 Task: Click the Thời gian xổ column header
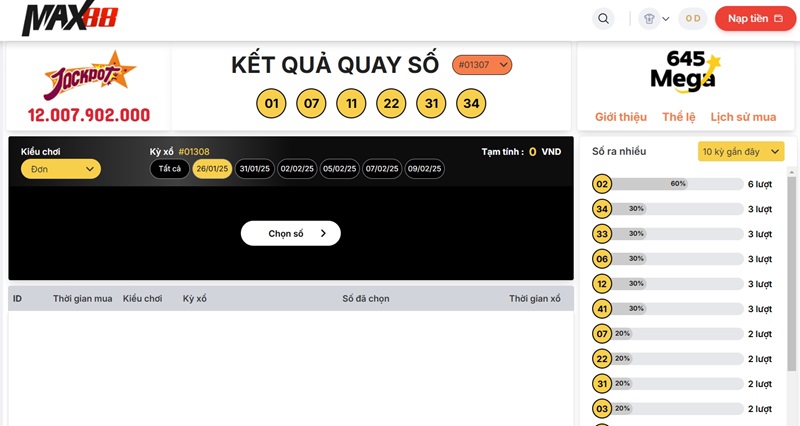click(535, 298)
